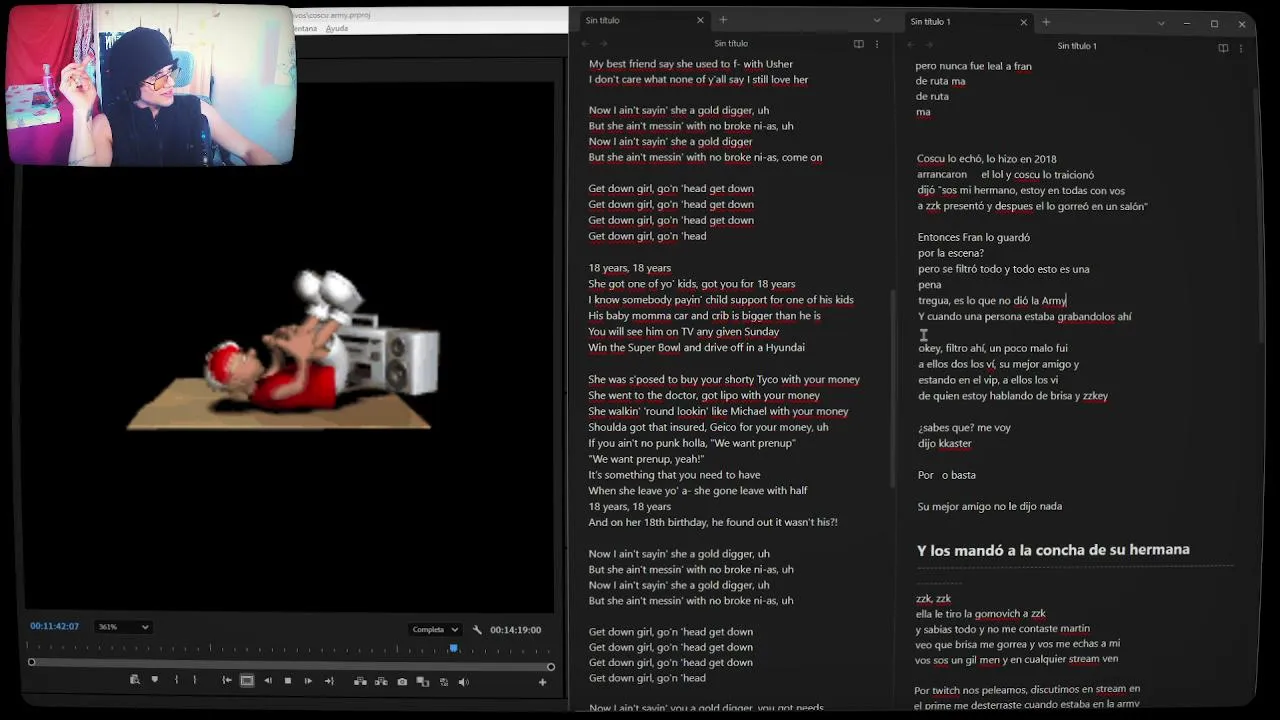The image size is (1280, 720).
Task: Click the Lift button
Action: click(x=360, y=681)
